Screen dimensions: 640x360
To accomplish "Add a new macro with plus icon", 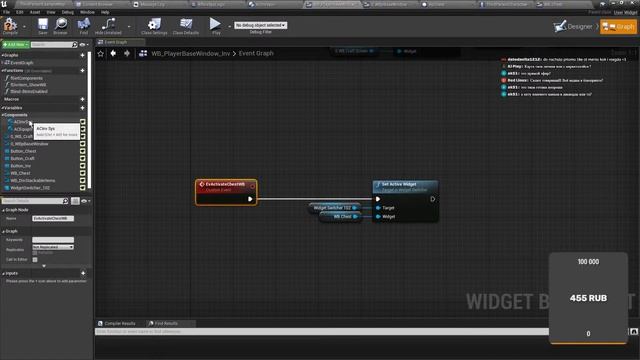I will pos(82,99).
